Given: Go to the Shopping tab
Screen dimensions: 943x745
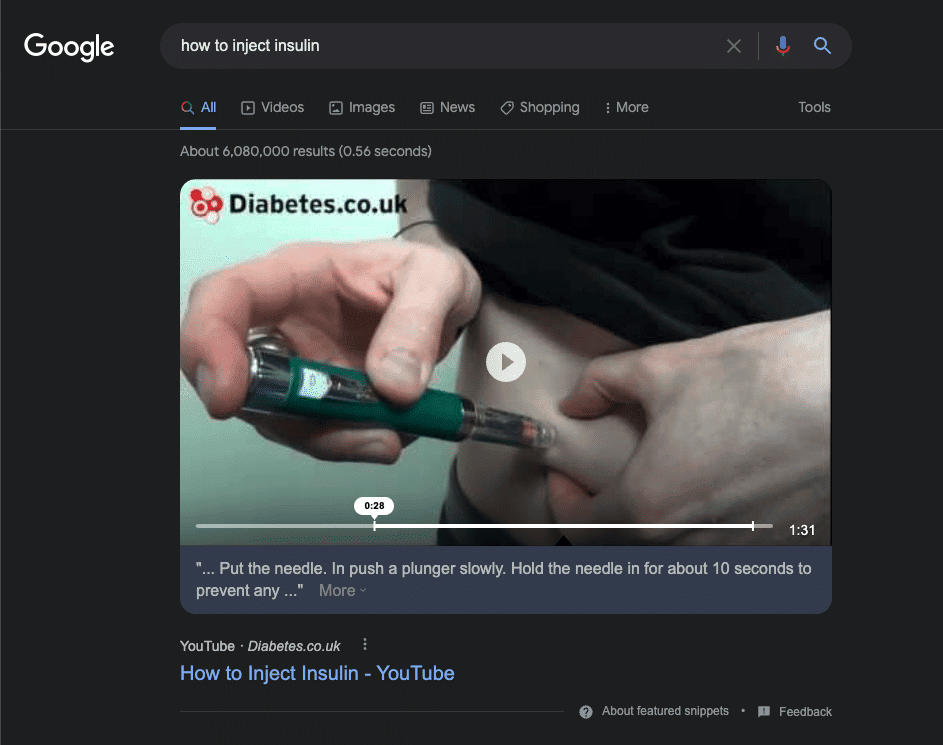Looking at the screenshot, I should click(x=540, y=108).
